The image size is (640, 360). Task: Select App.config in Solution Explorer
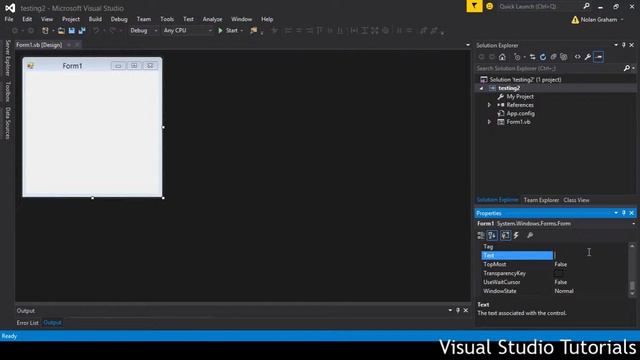tap(520, 113)
